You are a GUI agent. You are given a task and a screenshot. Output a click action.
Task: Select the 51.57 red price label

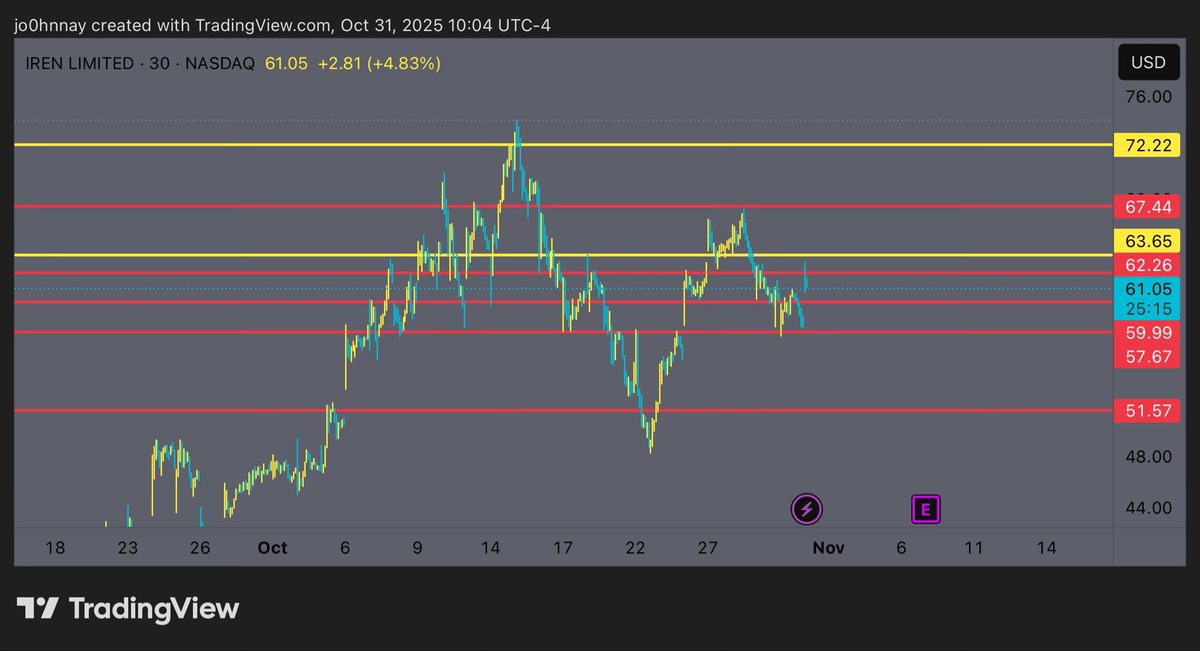(x=1147, y=410)
